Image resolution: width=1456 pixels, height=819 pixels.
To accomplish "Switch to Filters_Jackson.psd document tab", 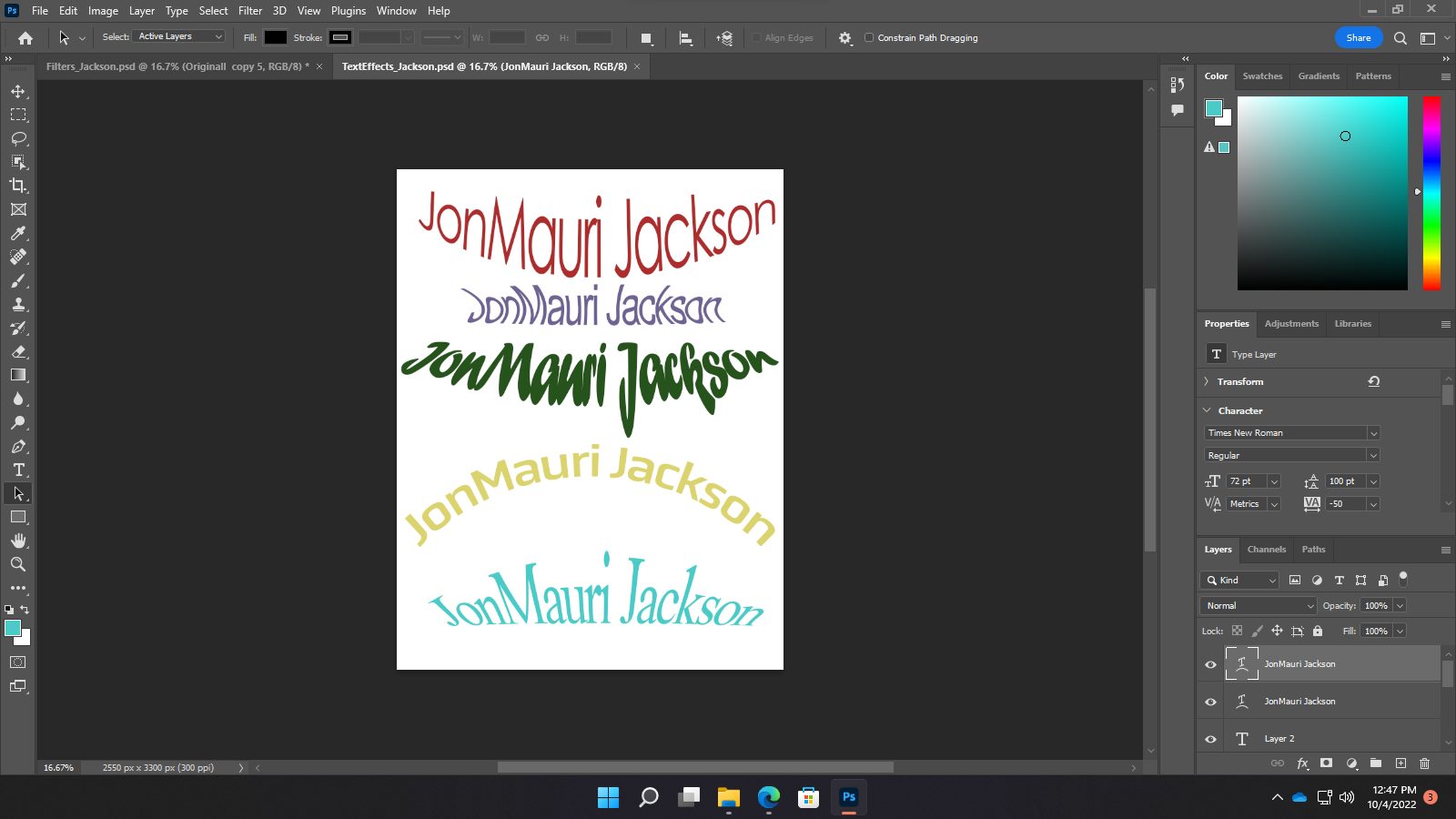I will tap(177, 66).
